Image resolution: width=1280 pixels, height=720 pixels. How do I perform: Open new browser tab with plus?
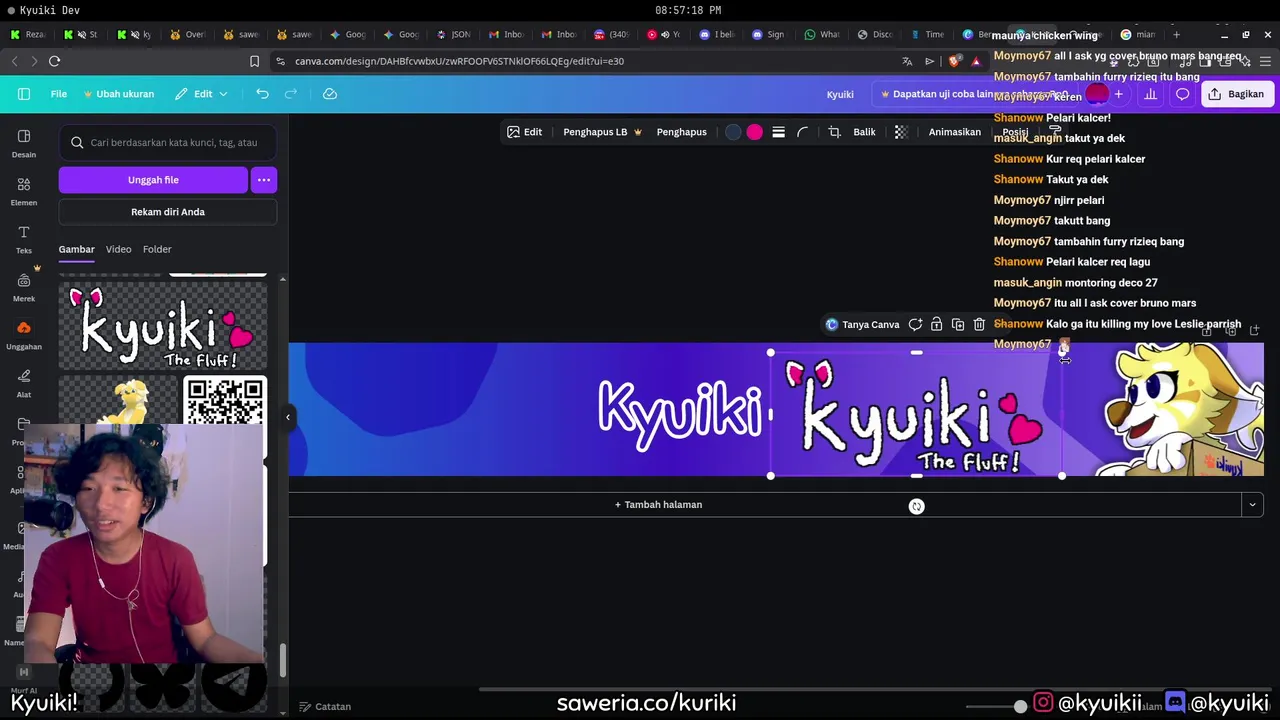pyautogui.click(x=1176, y=34)
